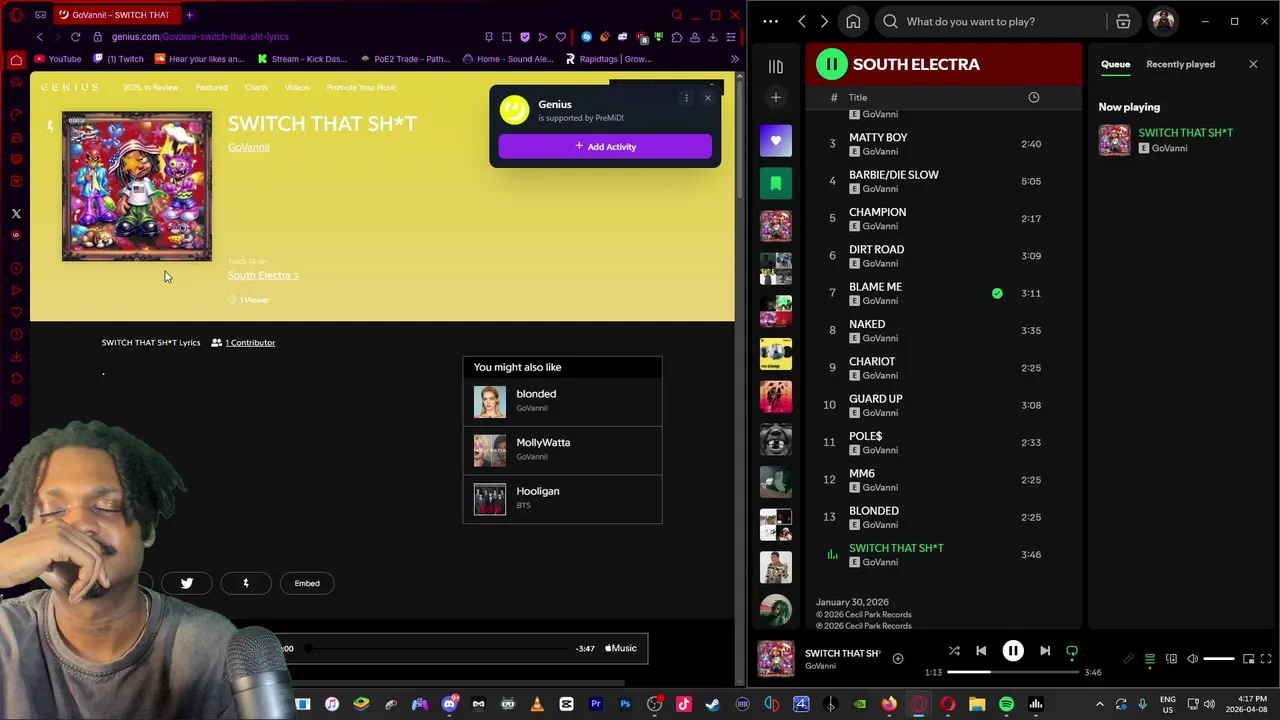Screen dimensions: 1280x720
Task: Switch to Recently played tab
Action: (x=1180, y=64)
